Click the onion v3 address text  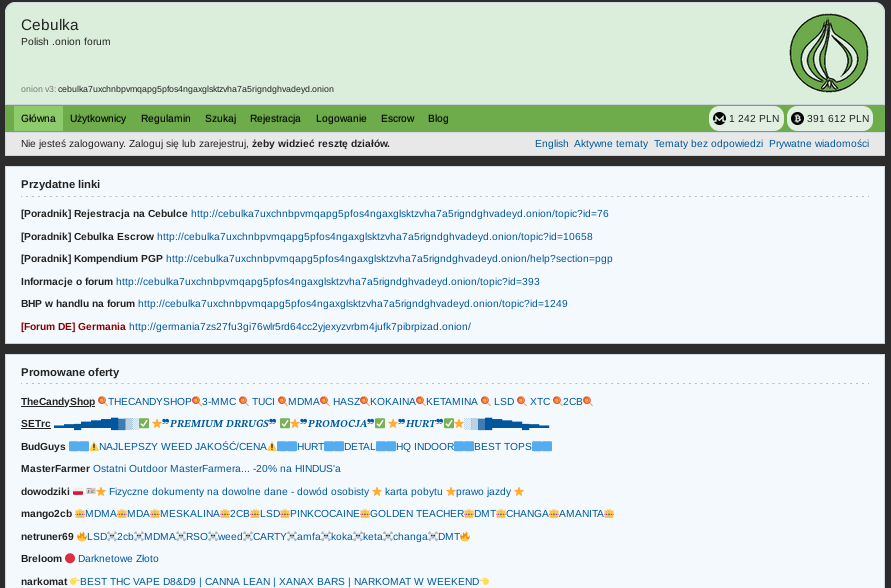[x=195, y=89]
